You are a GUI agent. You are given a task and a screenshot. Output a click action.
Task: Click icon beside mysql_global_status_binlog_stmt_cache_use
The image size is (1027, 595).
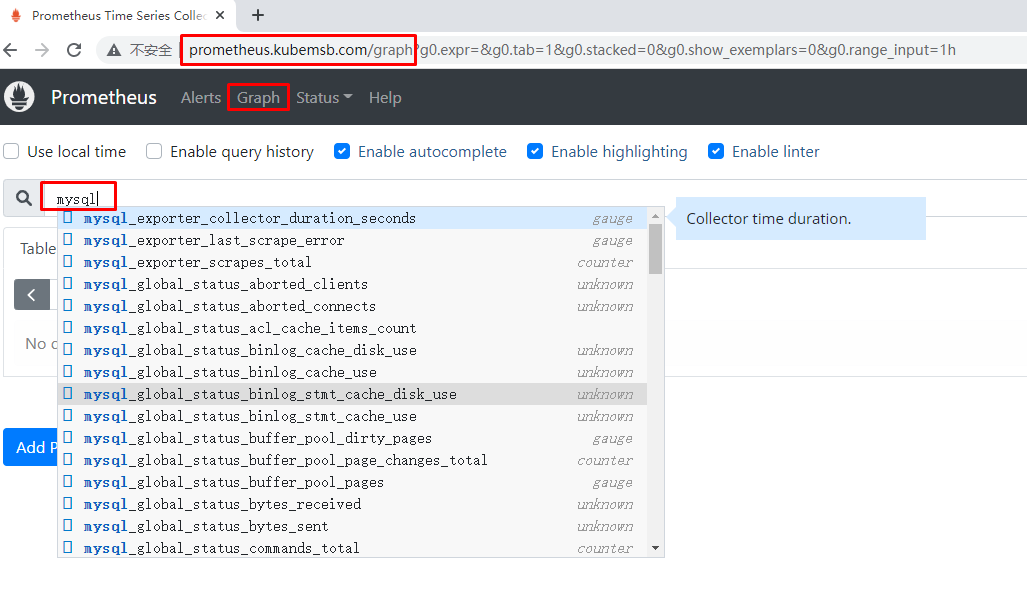click(x=68, y=415)
